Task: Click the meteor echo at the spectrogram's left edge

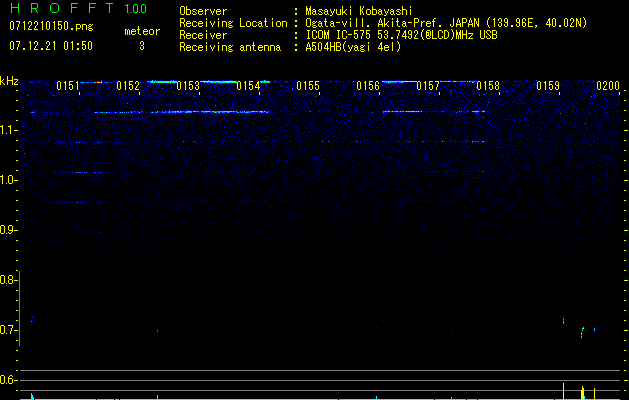Action: (x=32, y=319)
